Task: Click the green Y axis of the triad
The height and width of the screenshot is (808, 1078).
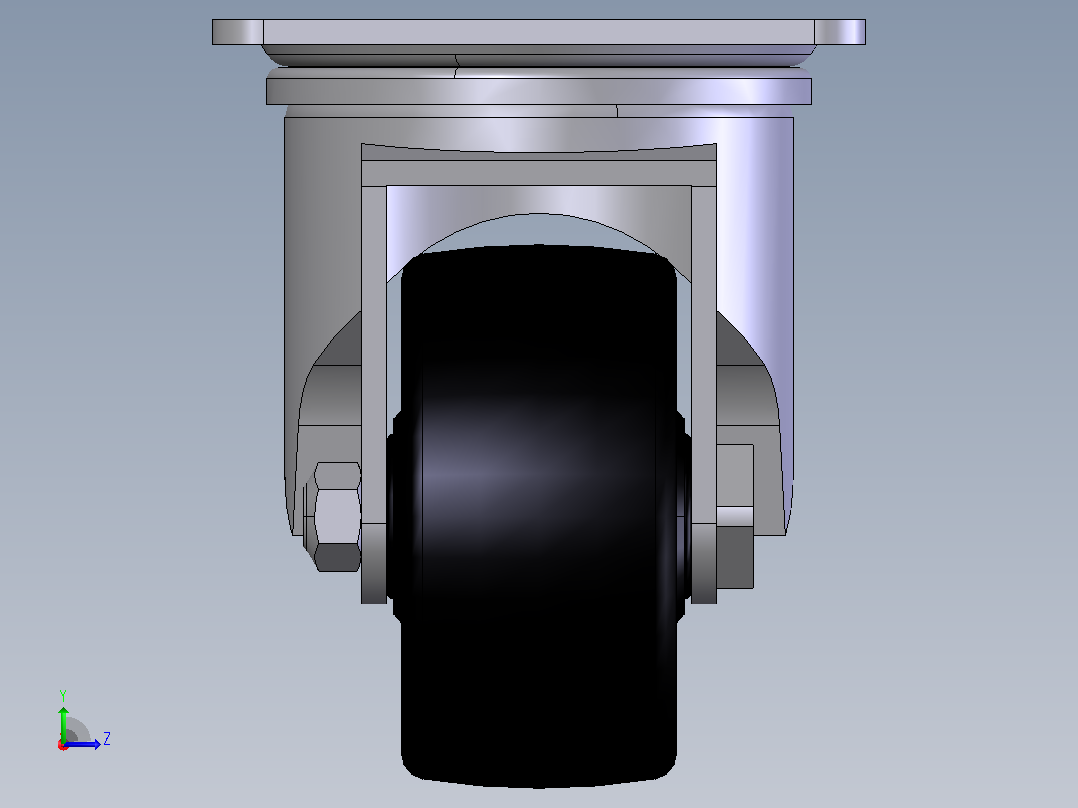Action: (x=63, y=723)
